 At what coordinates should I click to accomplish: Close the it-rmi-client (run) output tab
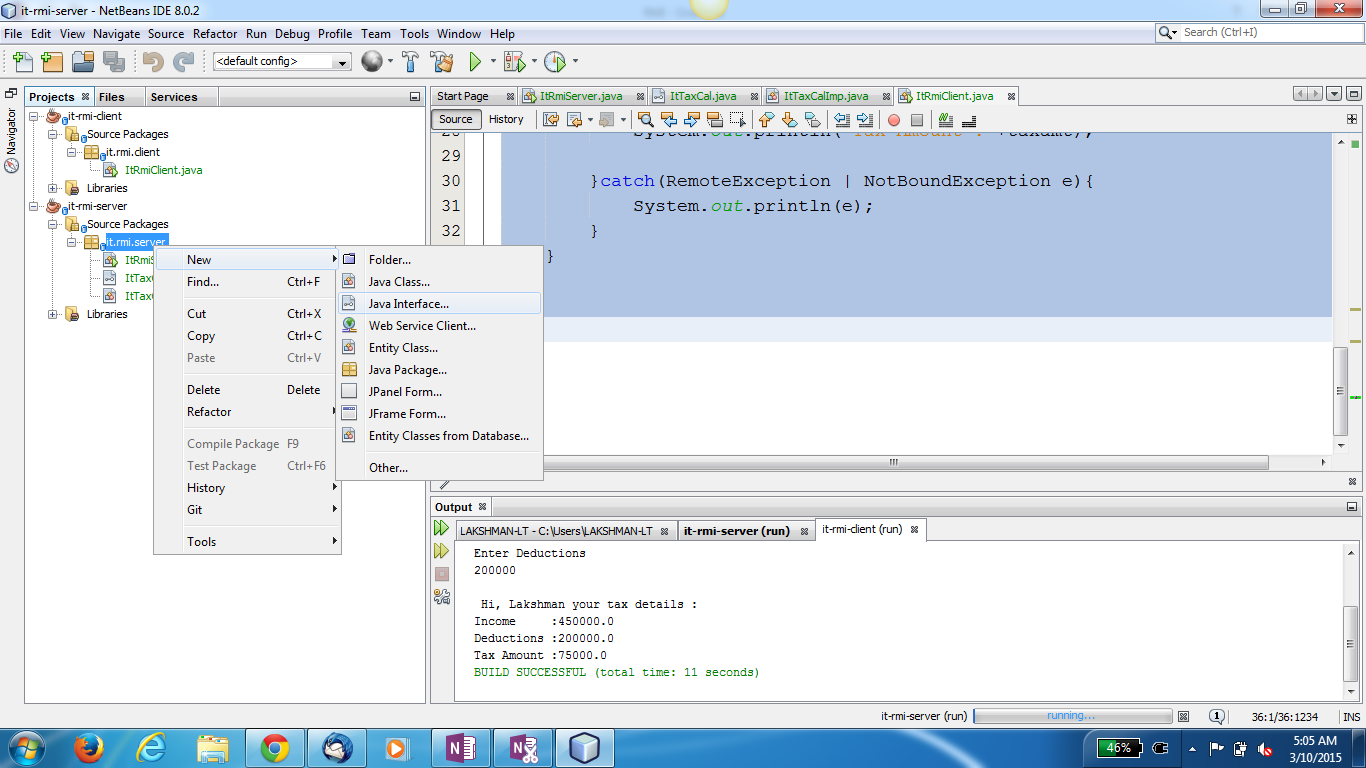coord(913,529)
